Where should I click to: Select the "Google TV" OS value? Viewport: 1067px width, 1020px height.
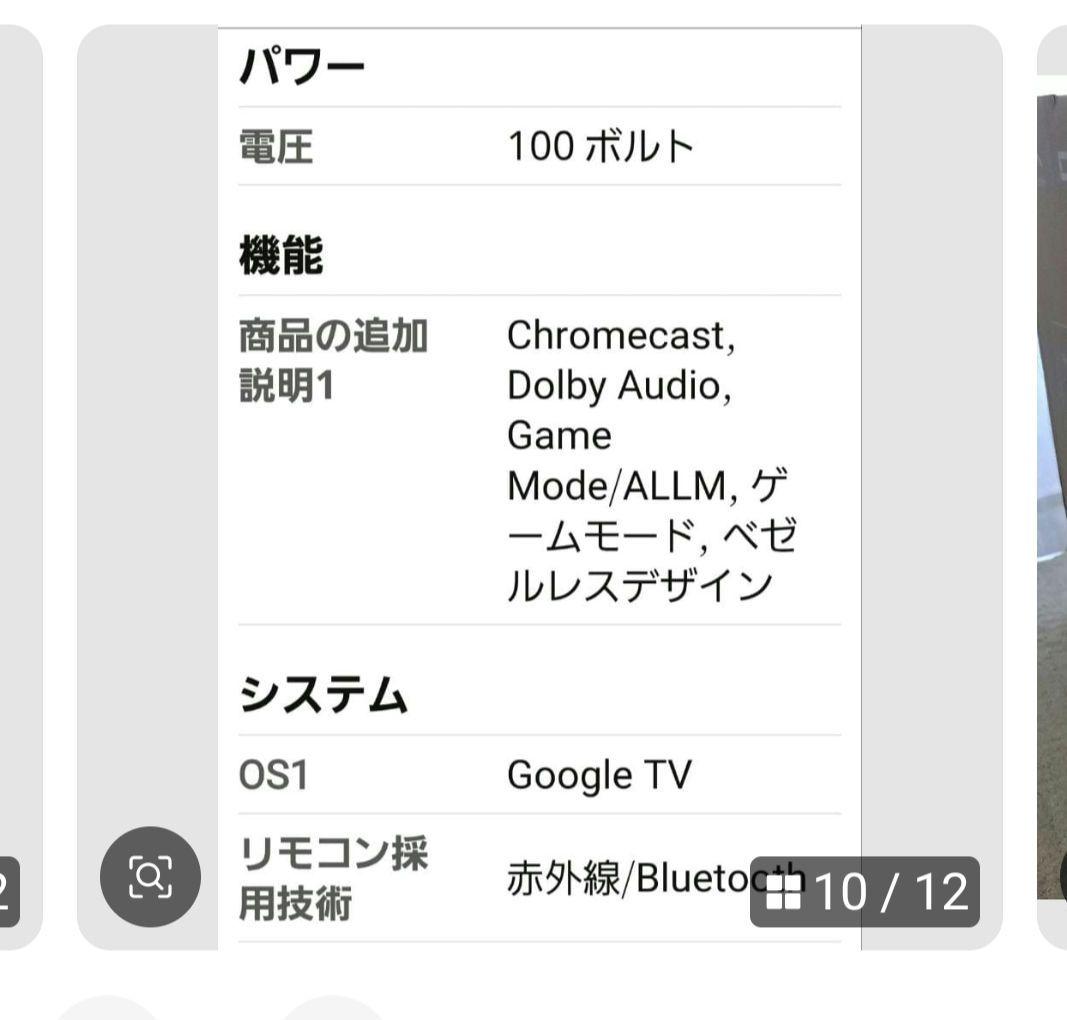(597, 772)
